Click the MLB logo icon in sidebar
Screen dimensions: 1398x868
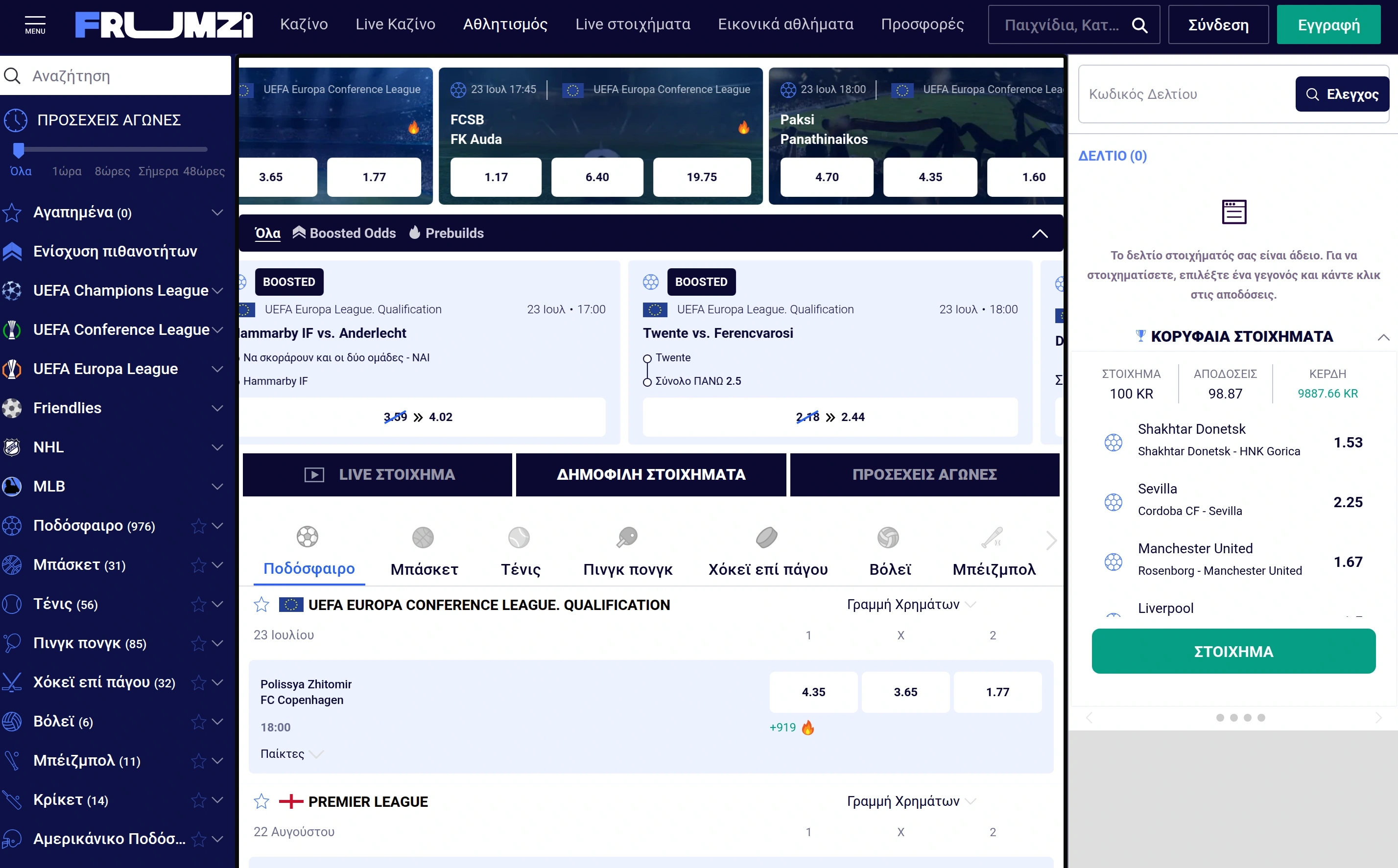tap(12, 486)
